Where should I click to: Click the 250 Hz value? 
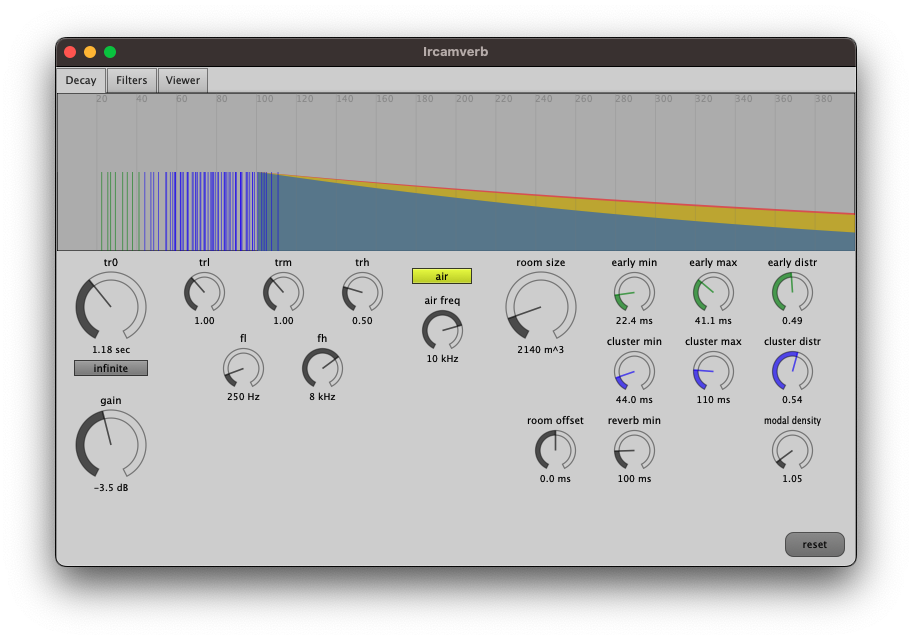243,397
